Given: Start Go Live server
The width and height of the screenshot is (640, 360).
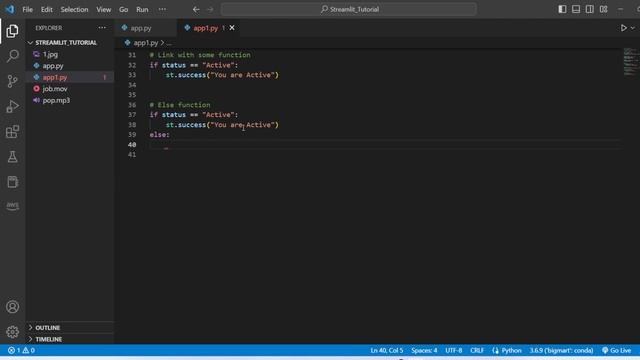Looking at the screenshot, I should click(x=616, y=350).
